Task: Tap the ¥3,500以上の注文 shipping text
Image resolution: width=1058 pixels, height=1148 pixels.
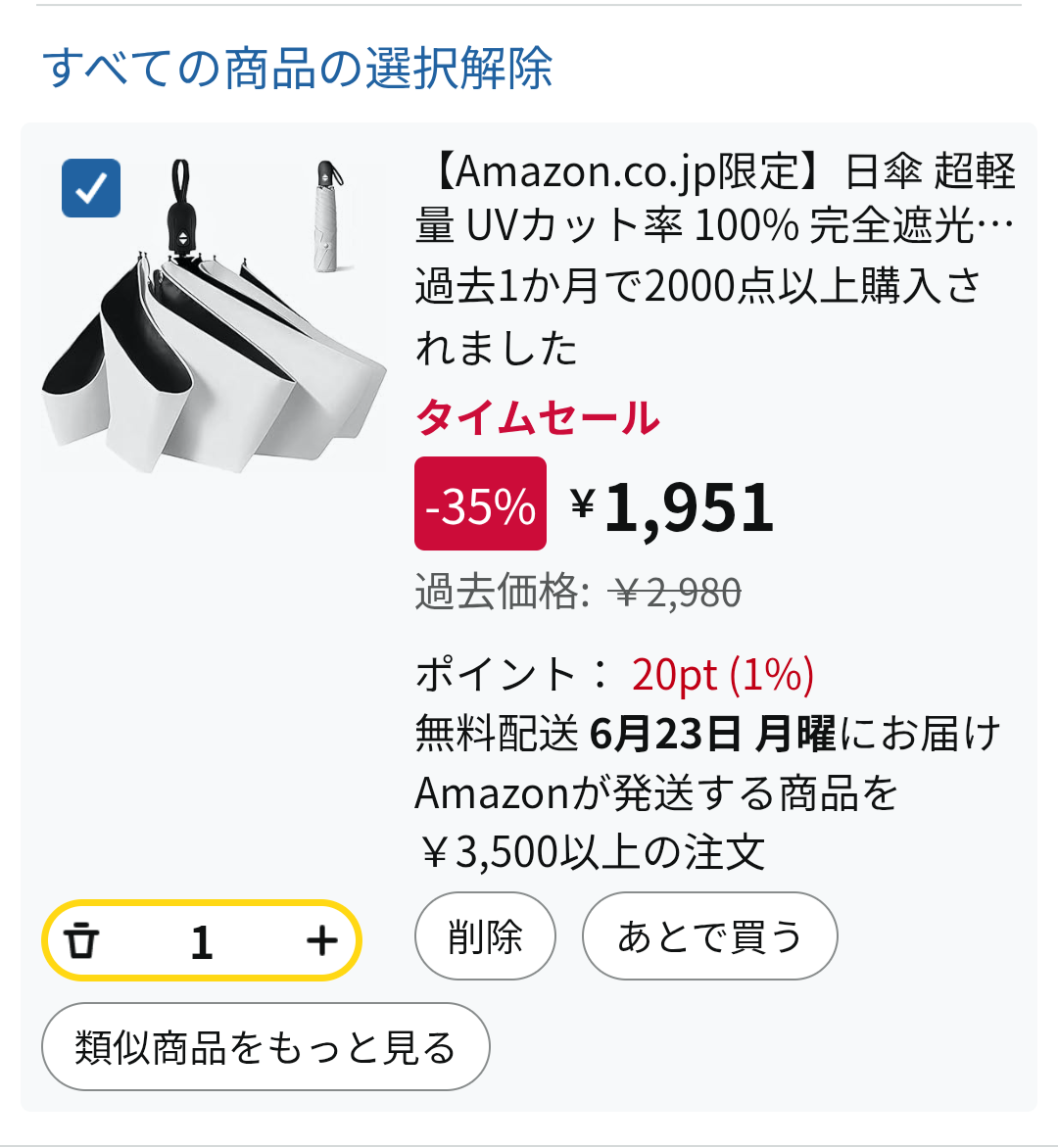Action: click(x=591, y=852)
